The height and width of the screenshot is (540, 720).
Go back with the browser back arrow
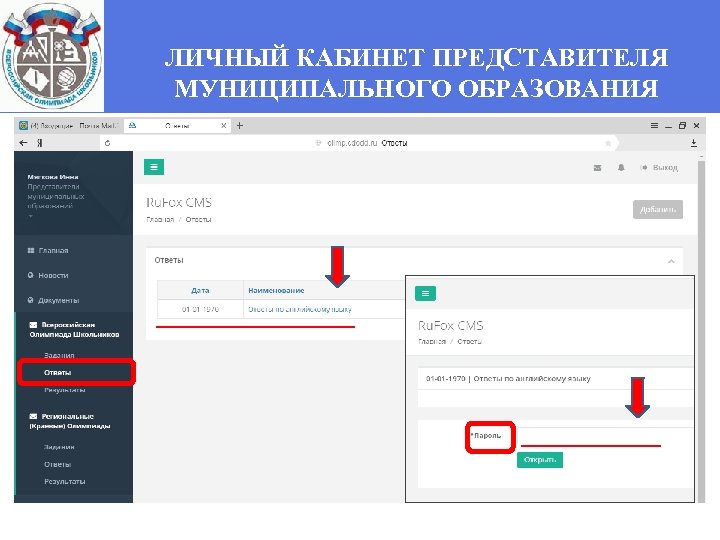(x=23, y=143)
